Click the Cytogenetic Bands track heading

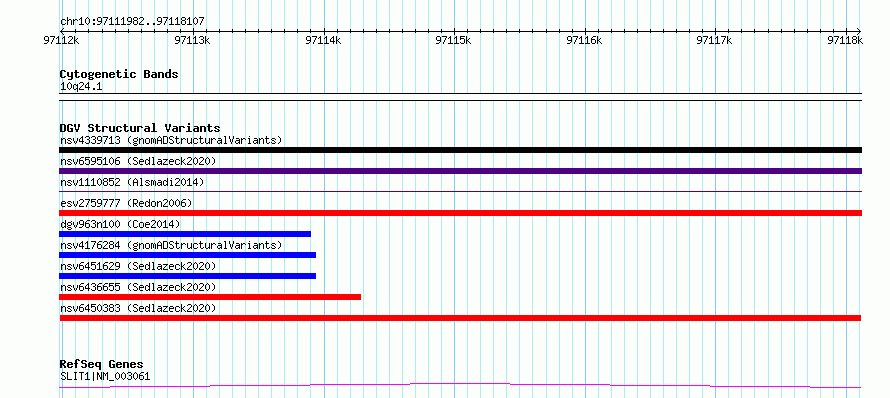tap(119, 74)
